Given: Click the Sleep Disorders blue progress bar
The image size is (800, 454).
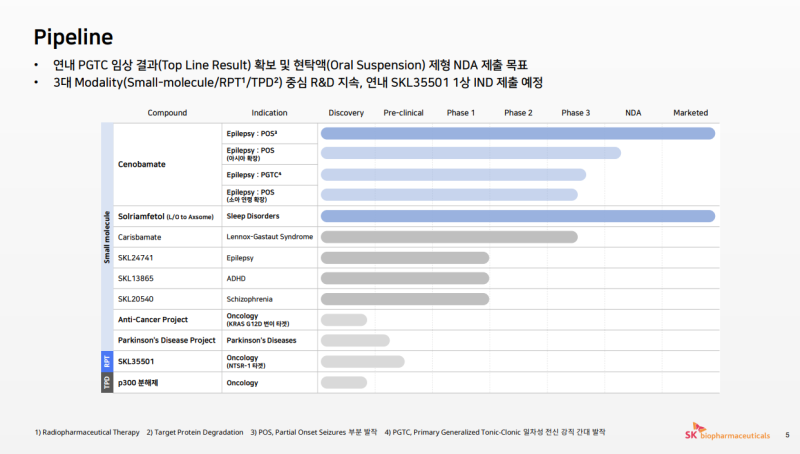Looking at the screenshot, I should click(517, 216).
